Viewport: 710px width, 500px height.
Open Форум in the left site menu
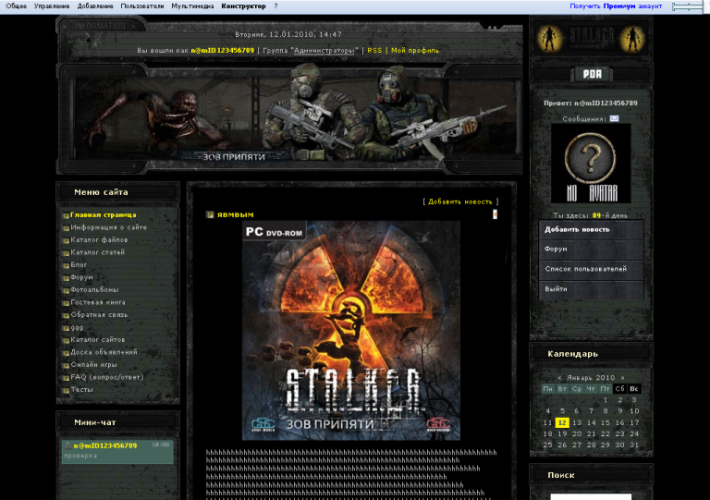click(82, 277)
